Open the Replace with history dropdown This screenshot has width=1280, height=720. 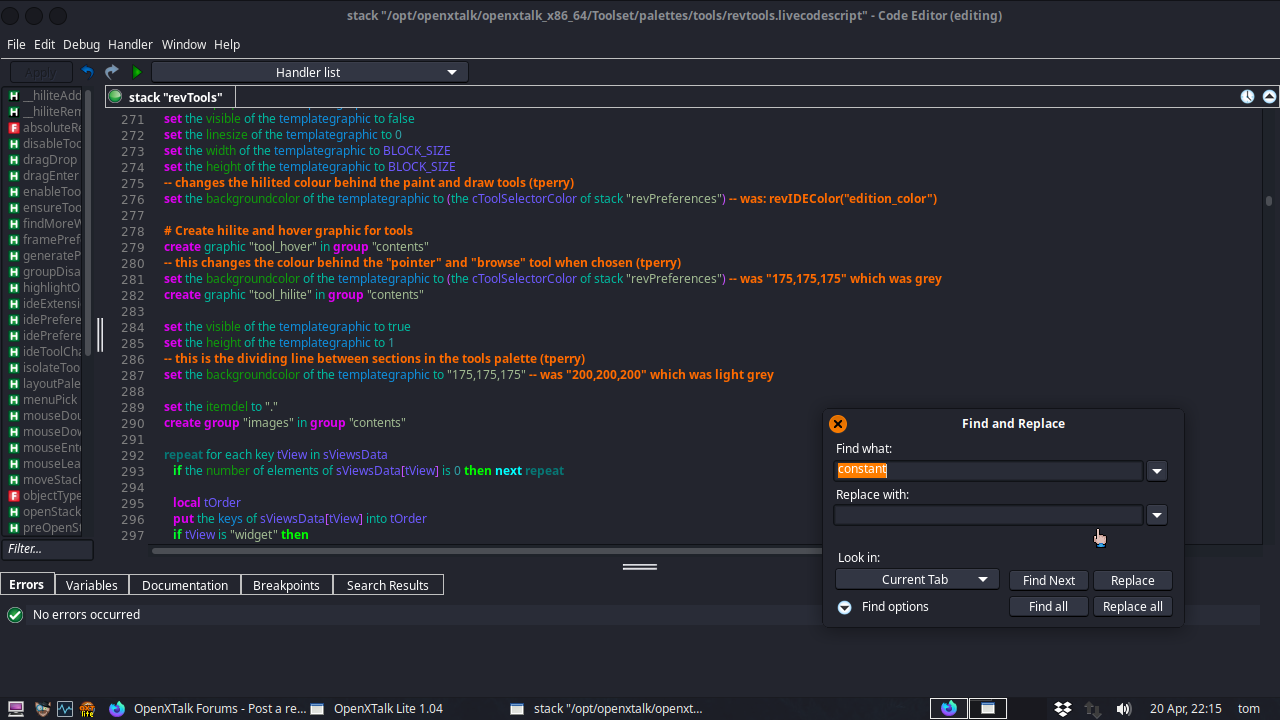click(1157, 515)
